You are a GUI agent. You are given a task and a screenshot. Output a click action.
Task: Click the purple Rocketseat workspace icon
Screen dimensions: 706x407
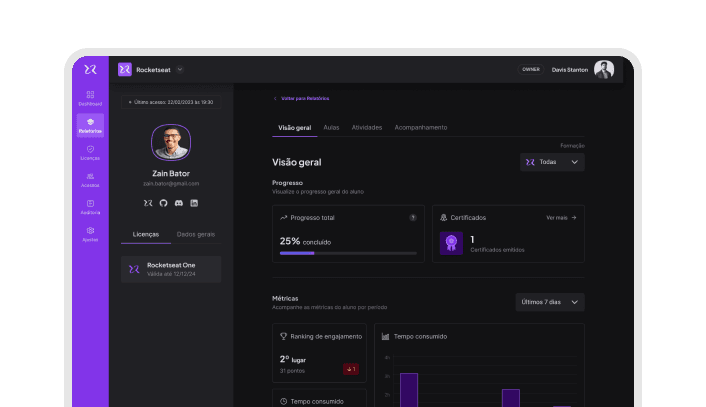[x=125, y=69]
